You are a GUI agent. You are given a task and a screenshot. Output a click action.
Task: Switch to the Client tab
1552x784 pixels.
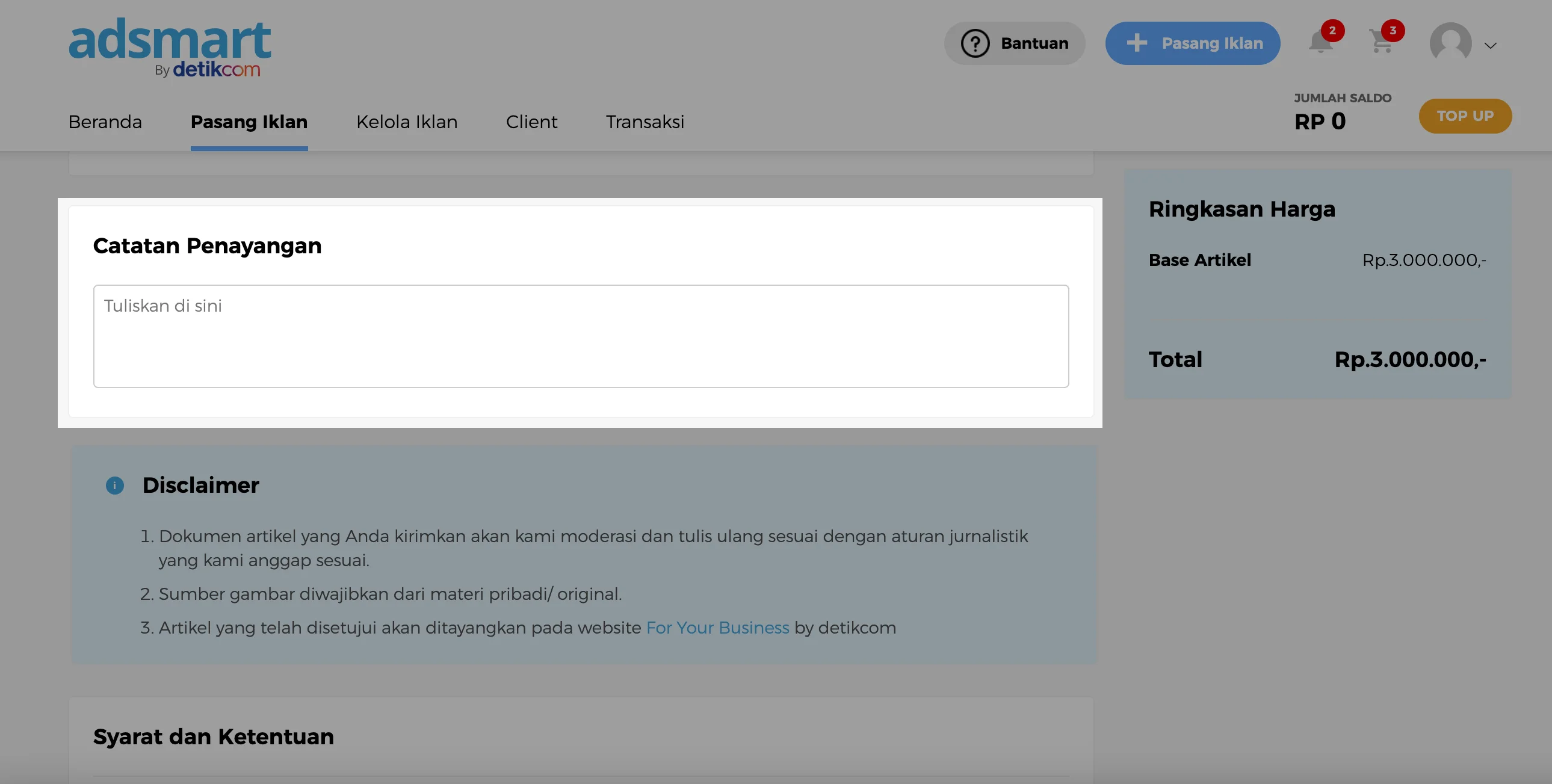531,122
